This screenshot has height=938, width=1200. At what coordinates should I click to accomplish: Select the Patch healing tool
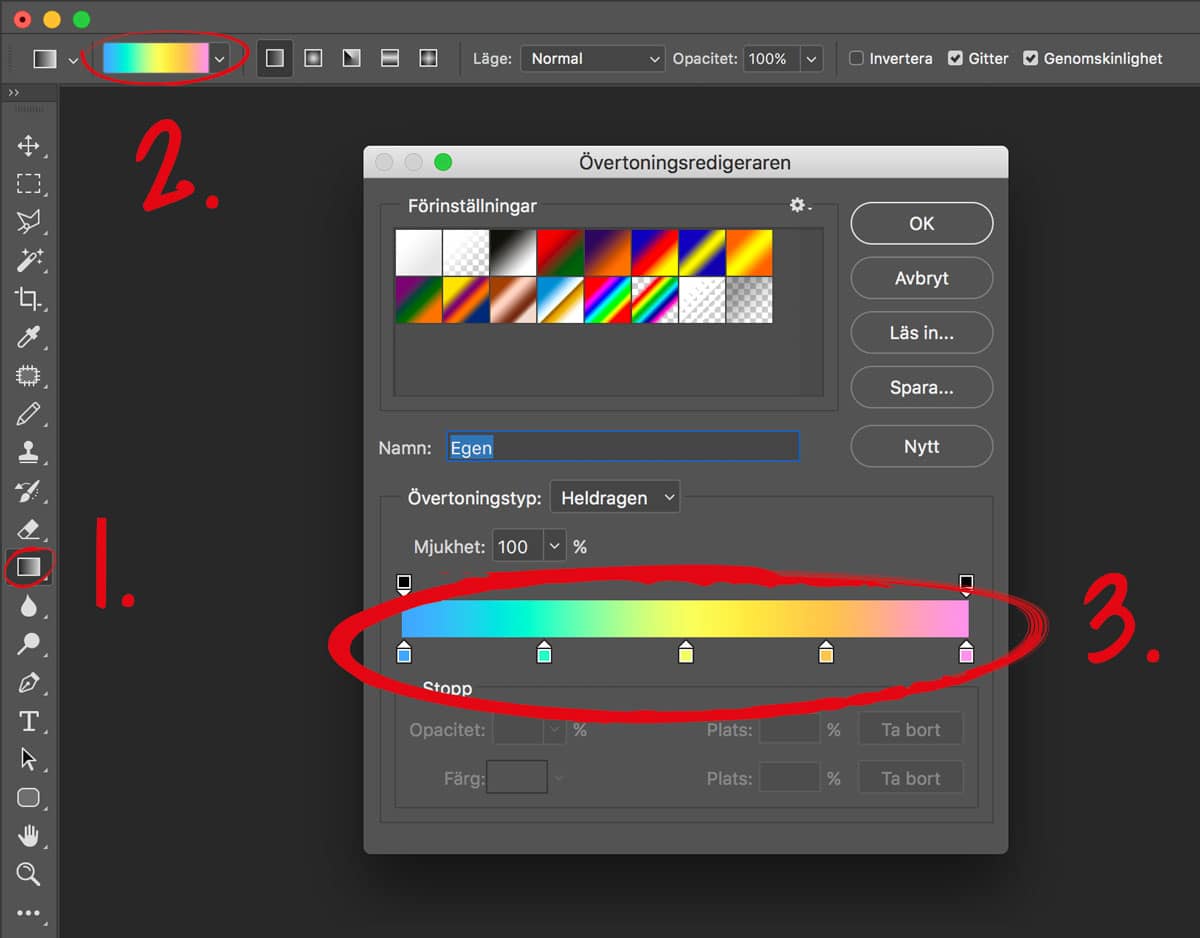pos(28,375)
